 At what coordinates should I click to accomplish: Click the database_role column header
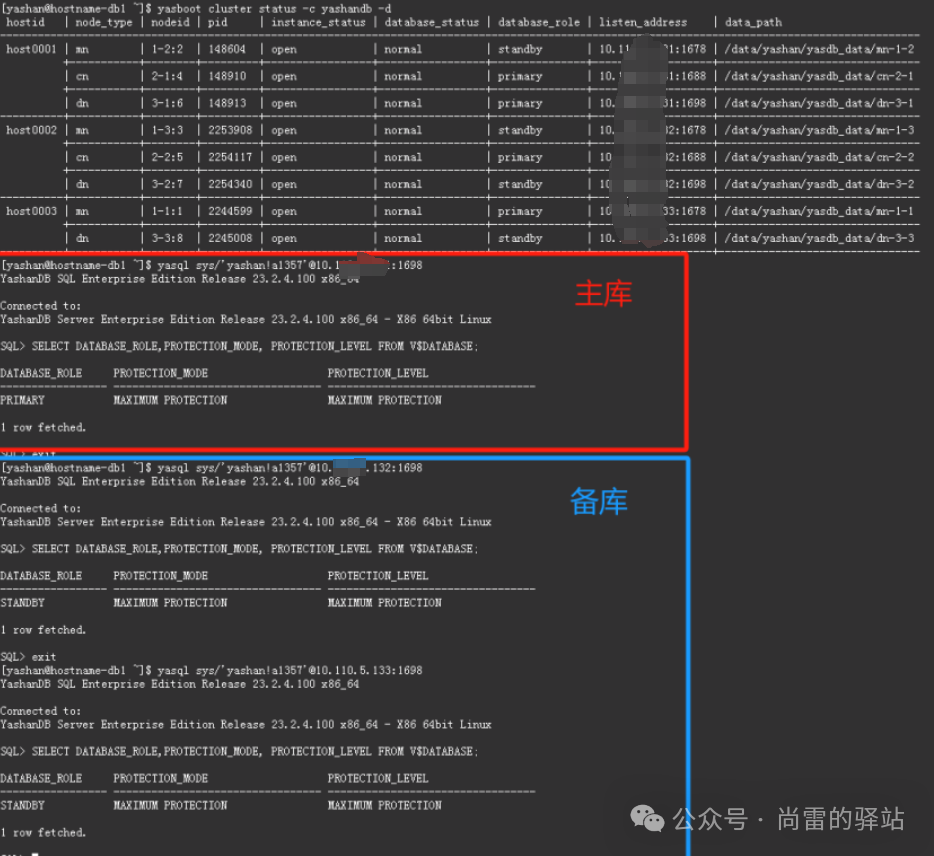coord(538,23)
